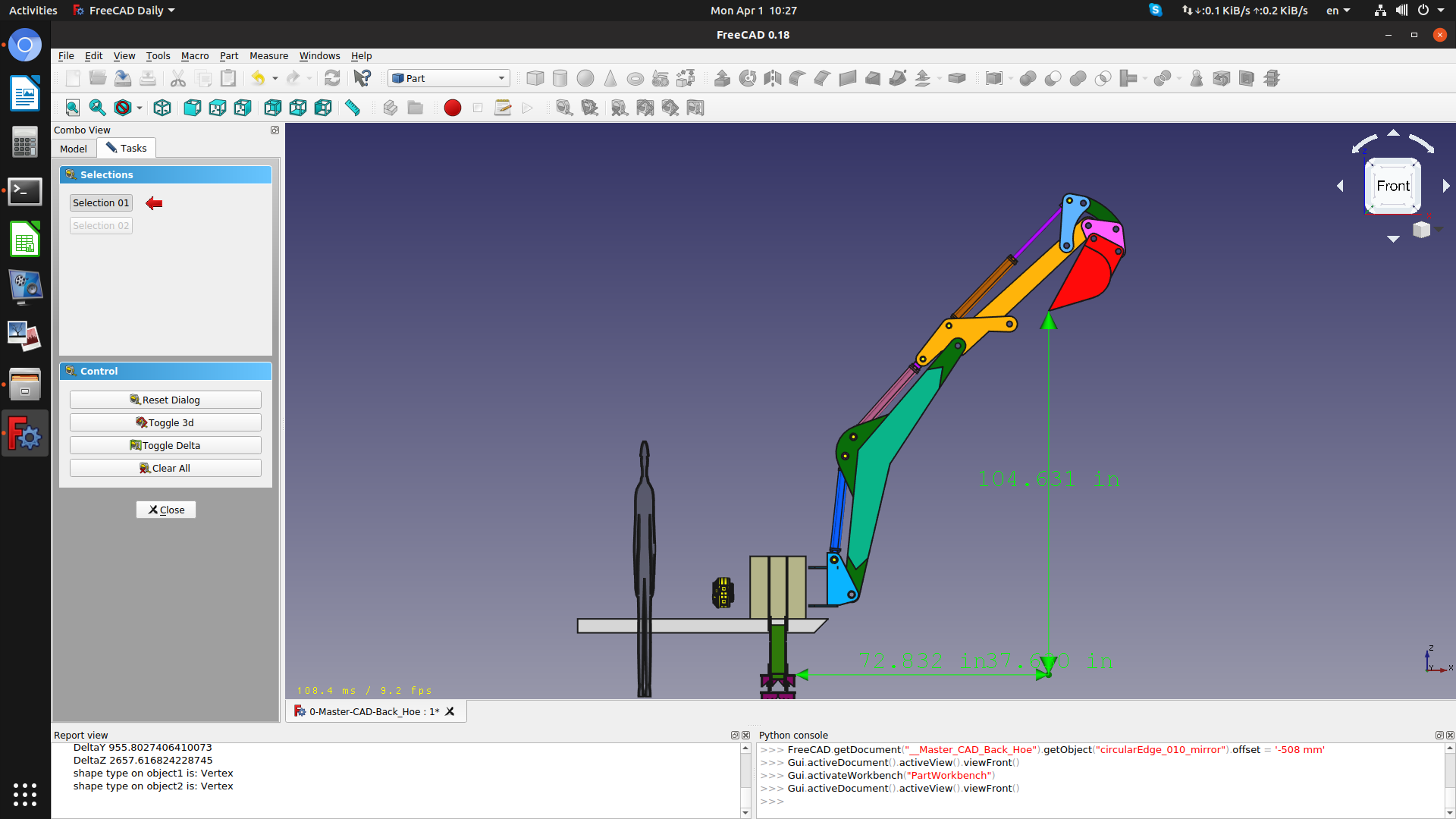Start macro recording with the red circle
Image resolution: width=1456 pixels, height=819 pixels.
(x=453, y=108)
